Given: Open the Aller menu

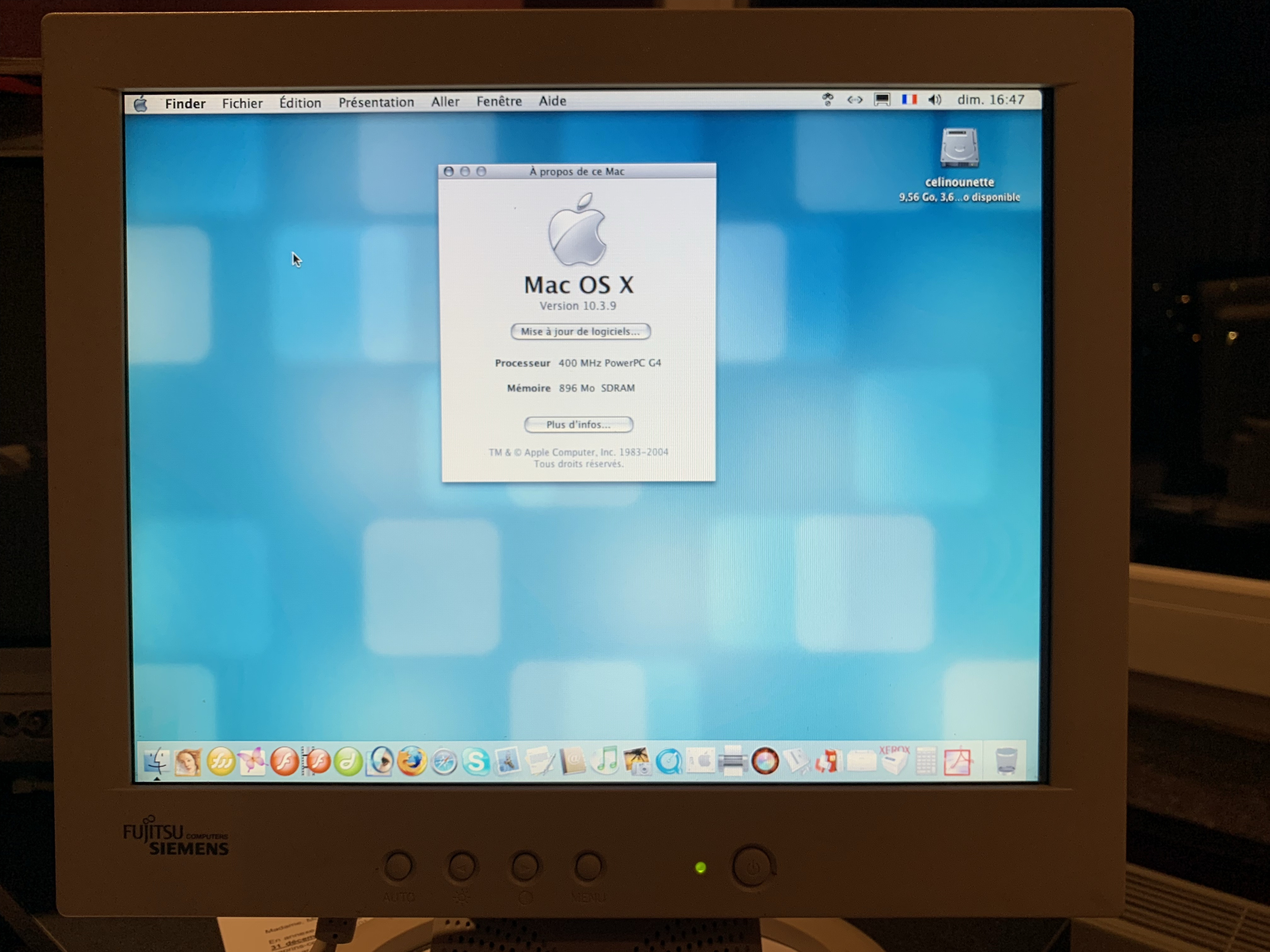Looking at the screenshot, I should [445, 102].
